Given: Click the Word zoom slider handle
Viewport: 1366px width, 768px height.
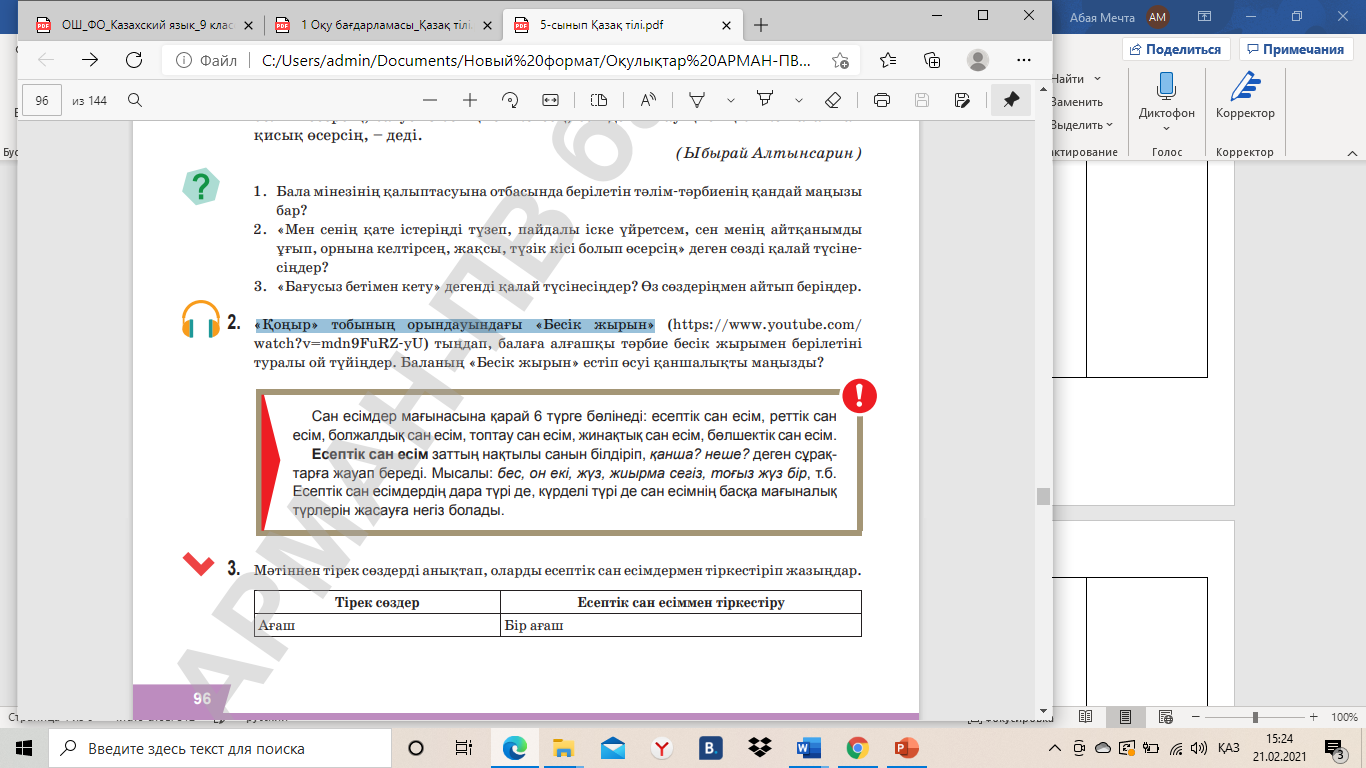Looking at the screenshot, I should pos(1255,717).
